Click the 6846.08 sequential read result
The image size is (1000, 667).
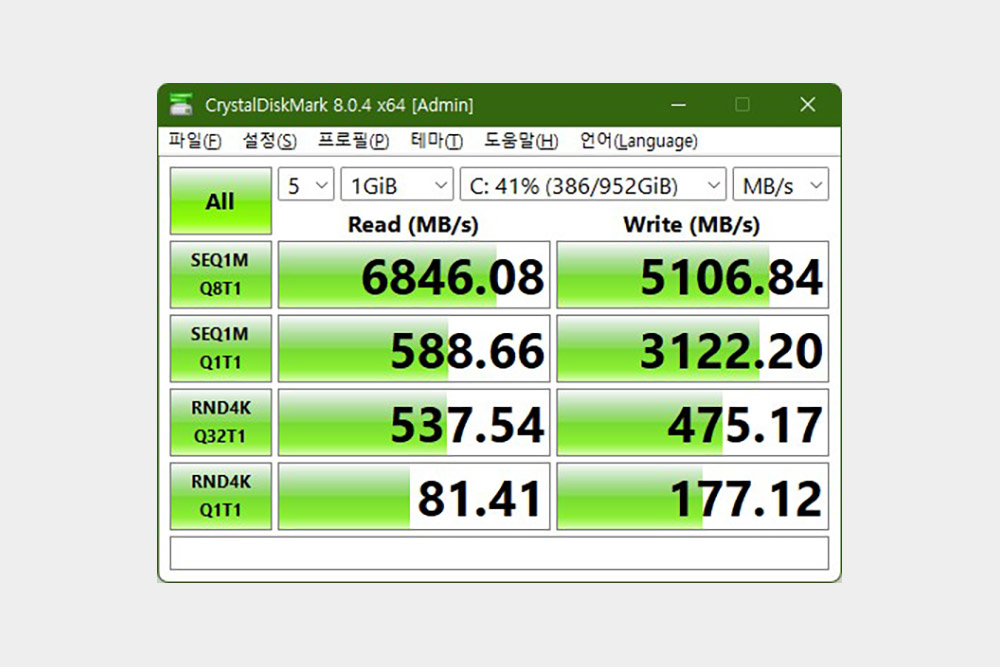pos(414,275)
